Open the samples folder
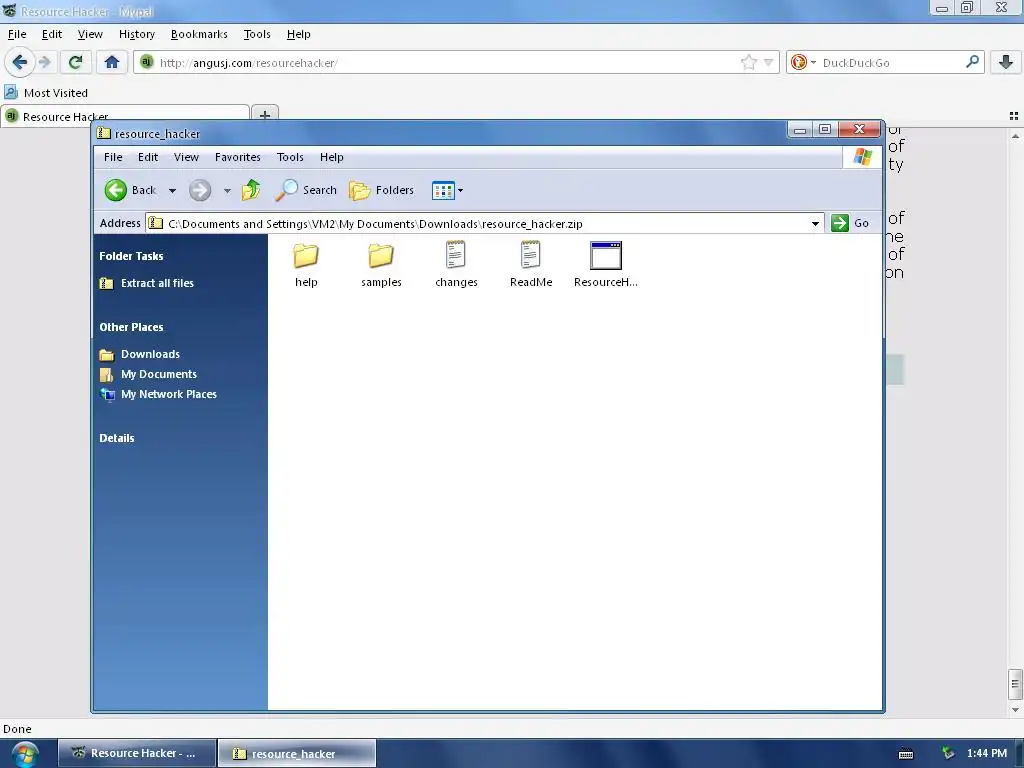The height and width of the screenshot is (768, 1024). (x=381, y=264)
